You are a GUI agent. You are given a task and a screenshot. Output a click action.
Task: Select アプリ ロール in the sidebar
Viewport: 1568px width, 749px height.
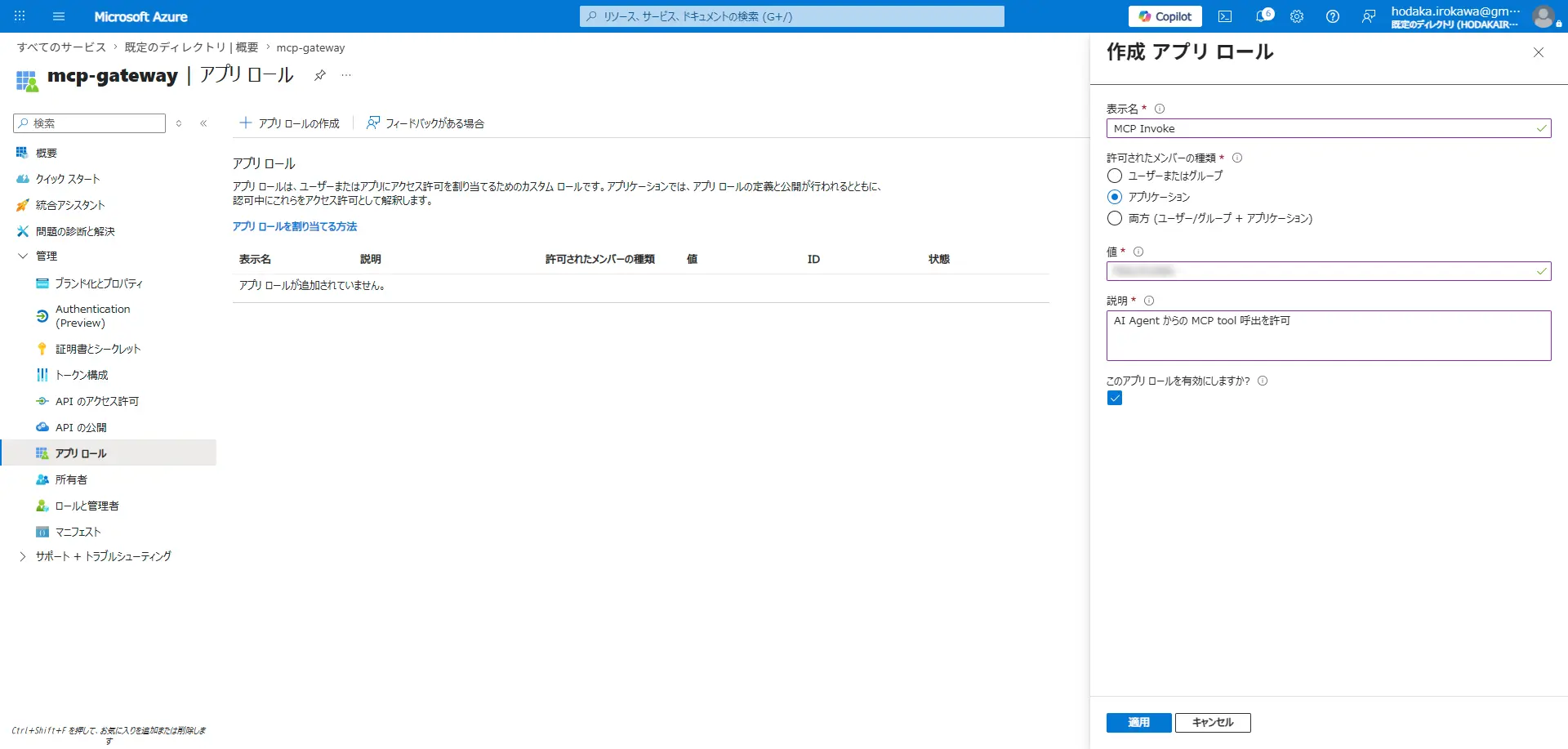click(108, 453)
